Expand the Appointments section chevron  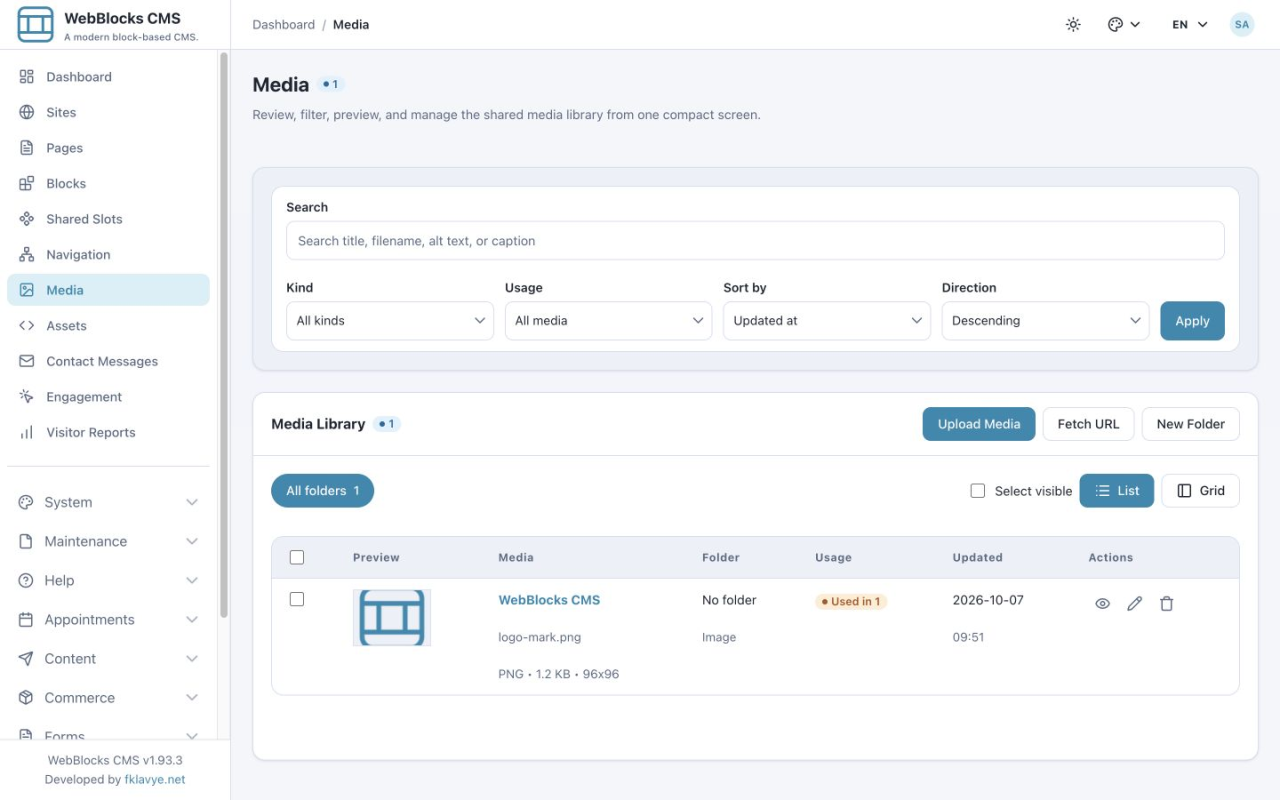pyautogui.click(x=192, y=619)
